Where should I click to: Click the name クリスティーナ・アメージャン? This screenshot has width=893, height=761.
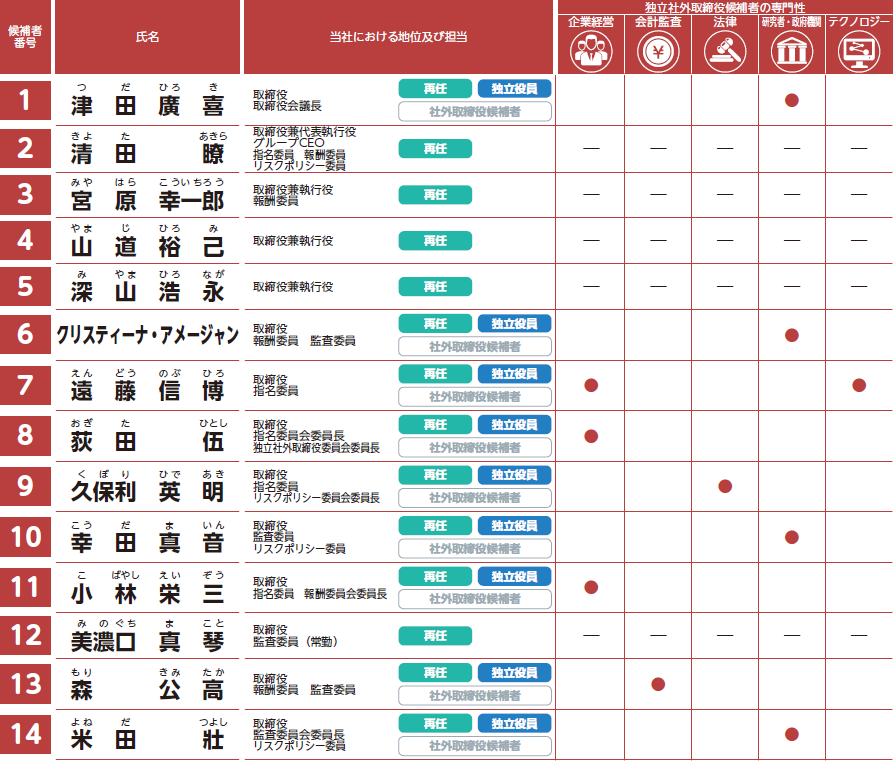coord(148,334)
